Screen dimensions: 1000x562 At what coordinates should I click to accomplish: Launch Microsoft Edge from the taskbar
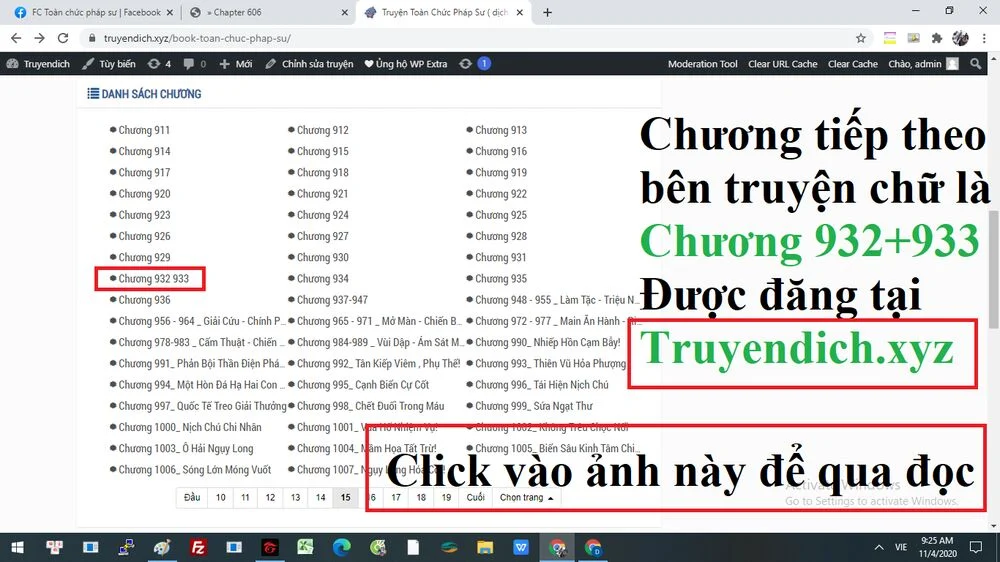click(341, 547)
